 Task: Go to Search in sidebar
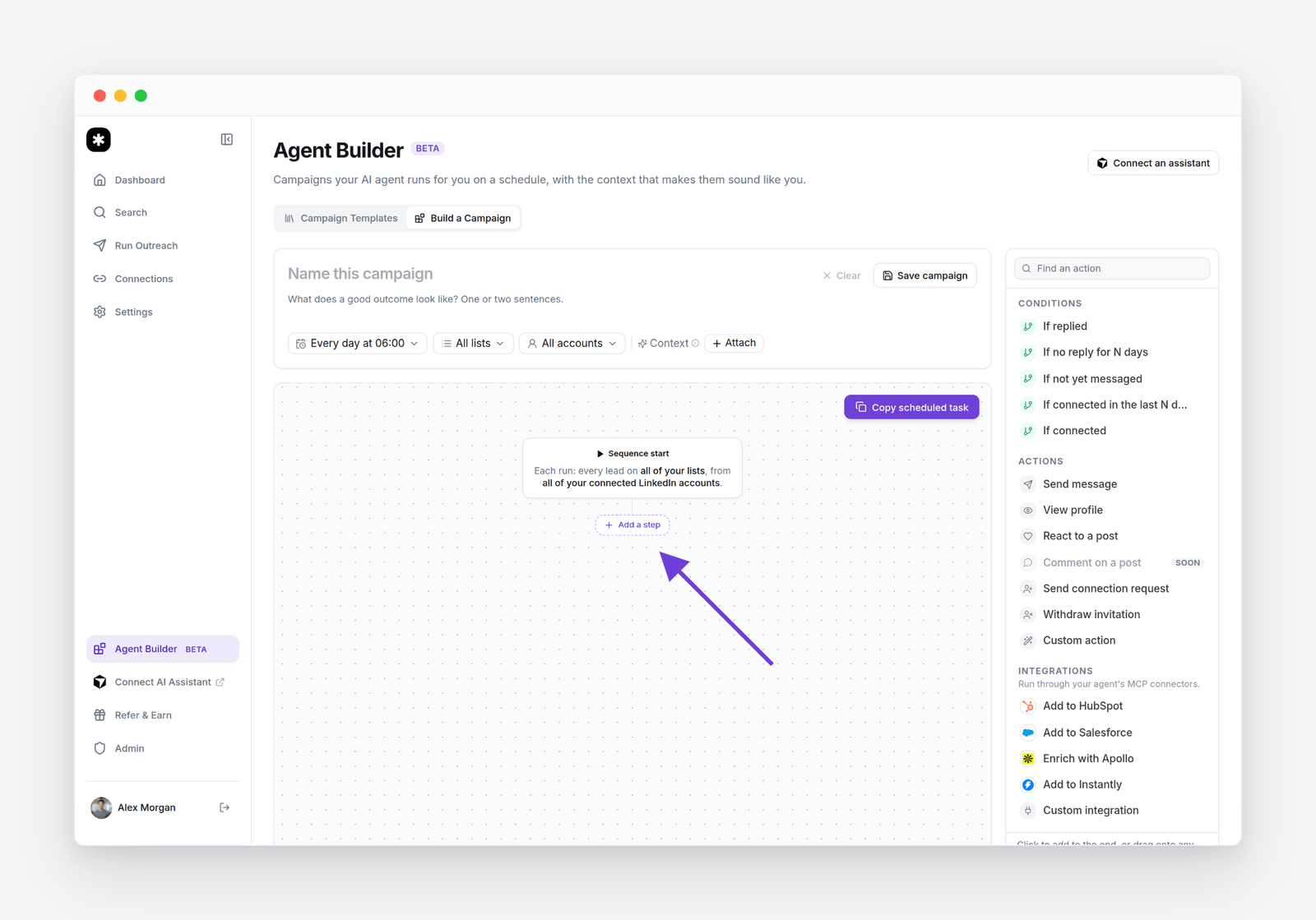click(163, 212)
